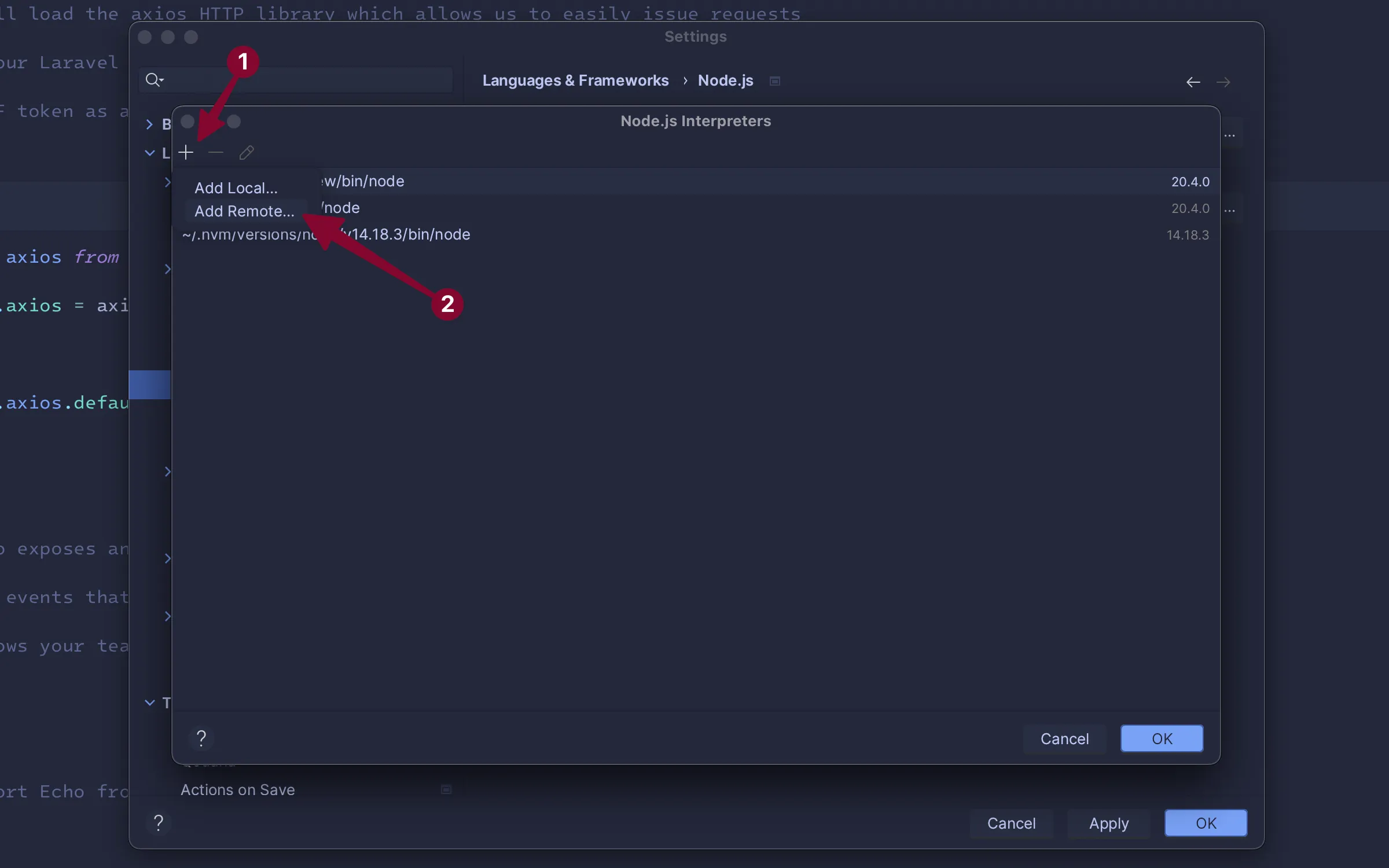Click Node.js breadcrumb in Settings header
Screen dimensions: 1389x868
point(725,80)
